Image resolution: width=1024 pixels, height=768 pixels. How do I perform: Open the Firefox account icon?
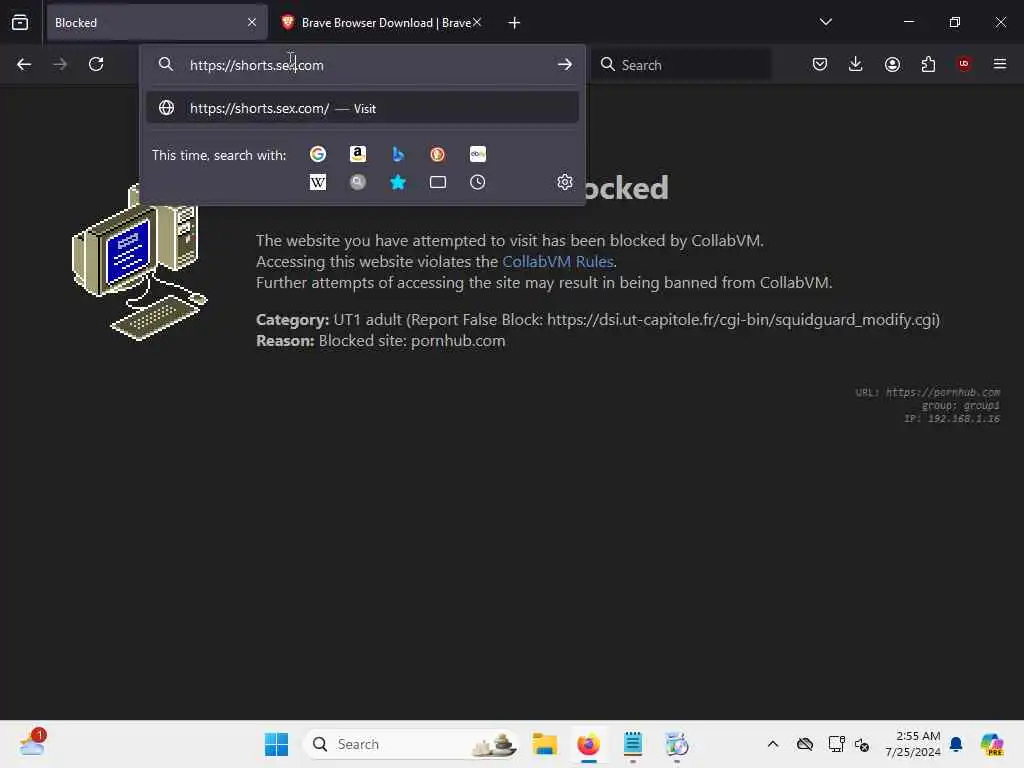(892, 64)
